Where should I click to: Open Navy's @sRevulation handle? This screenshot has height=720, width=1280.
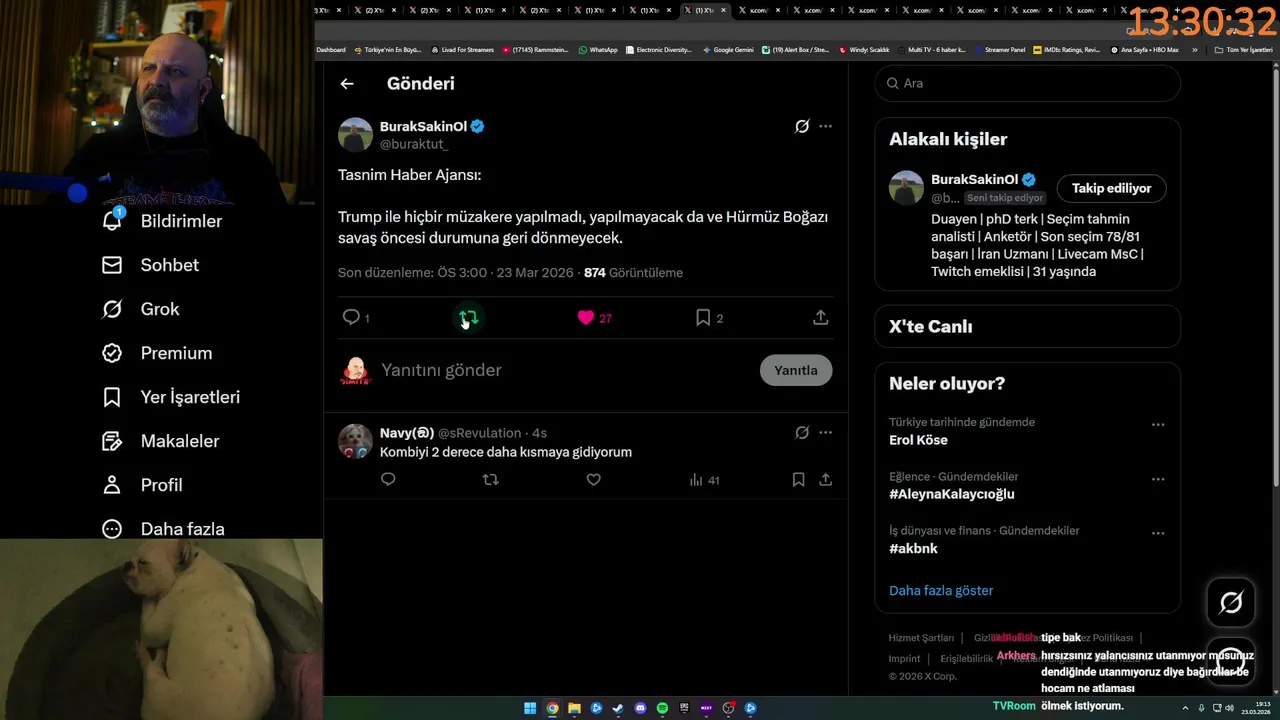click(479, 433)
